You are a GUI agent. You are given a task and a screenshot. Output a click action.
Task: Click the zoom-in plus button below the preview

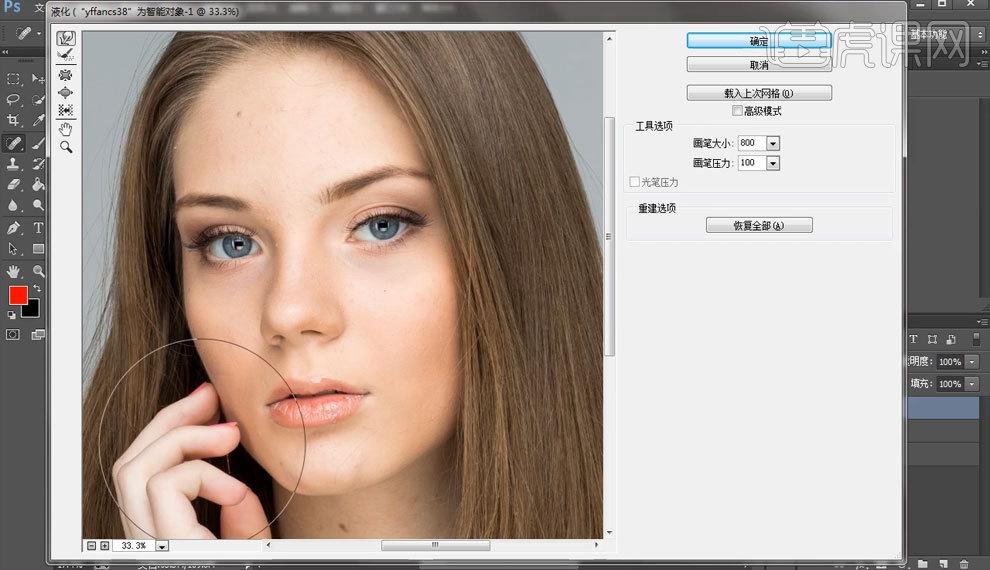click(105, 545)
